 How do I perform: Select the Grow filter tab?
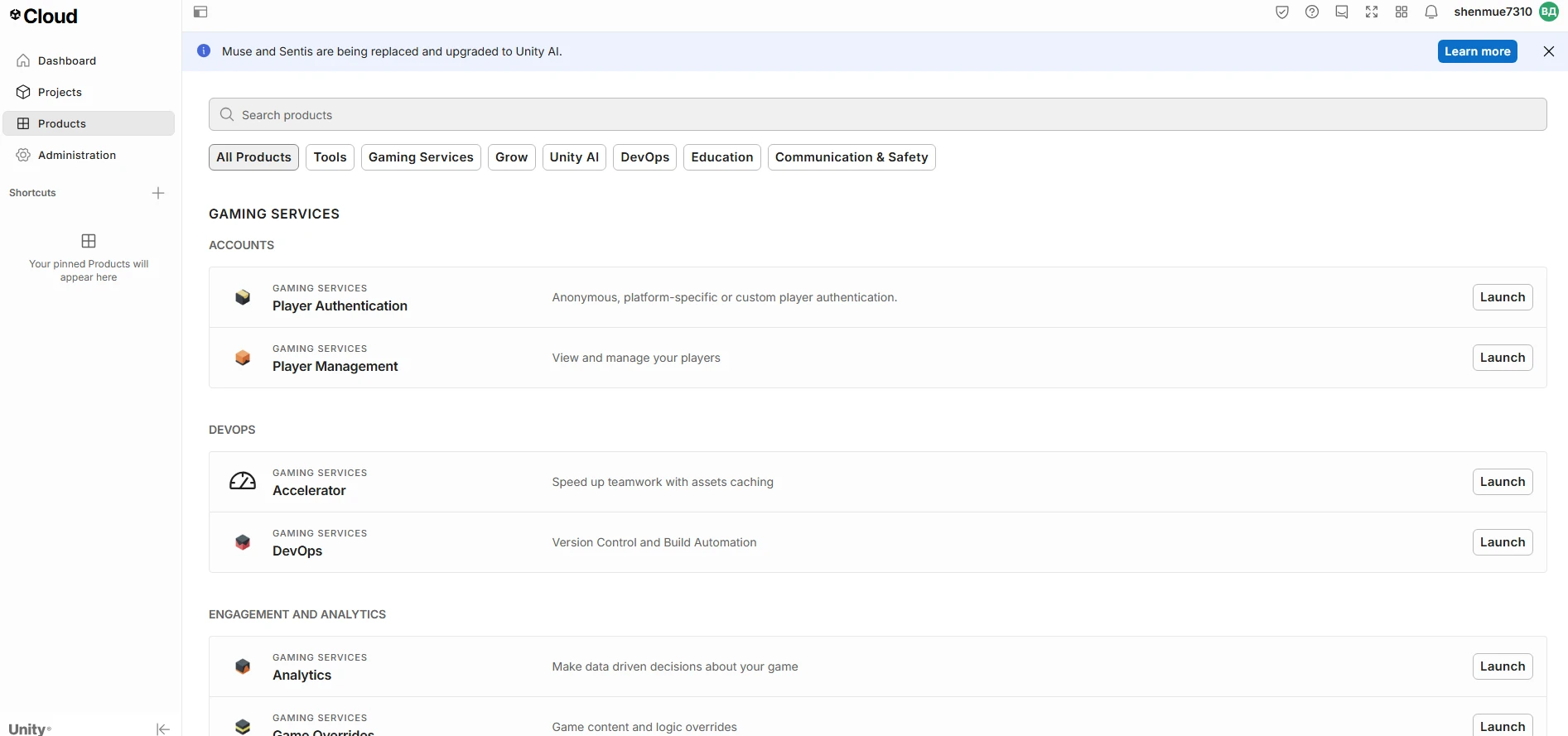tap(512, 157)
